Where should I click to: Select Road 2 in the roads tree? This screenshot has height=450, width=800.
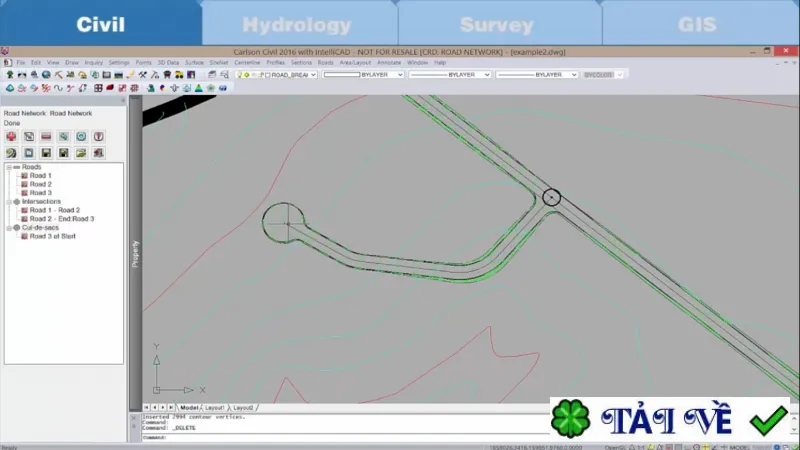(x=40, y=184)
